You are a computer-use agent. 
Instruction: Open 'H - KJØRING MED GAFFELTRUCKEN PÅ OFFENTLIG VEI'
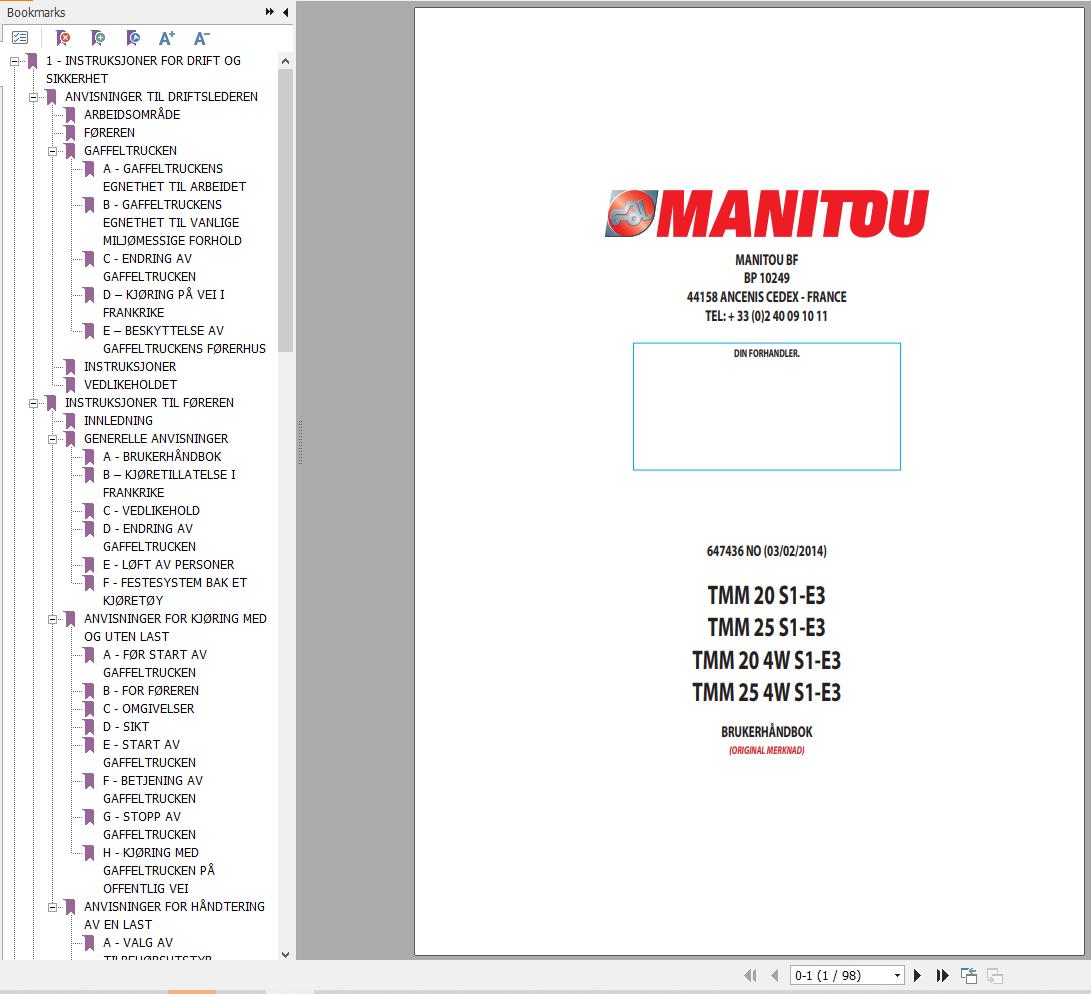pos(159,870)
